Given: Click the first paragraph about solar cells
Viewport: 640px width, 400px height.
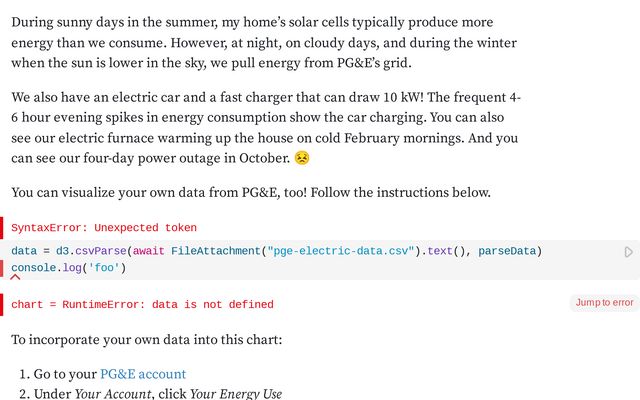Looking at the screenshot, I should point(265,43).
